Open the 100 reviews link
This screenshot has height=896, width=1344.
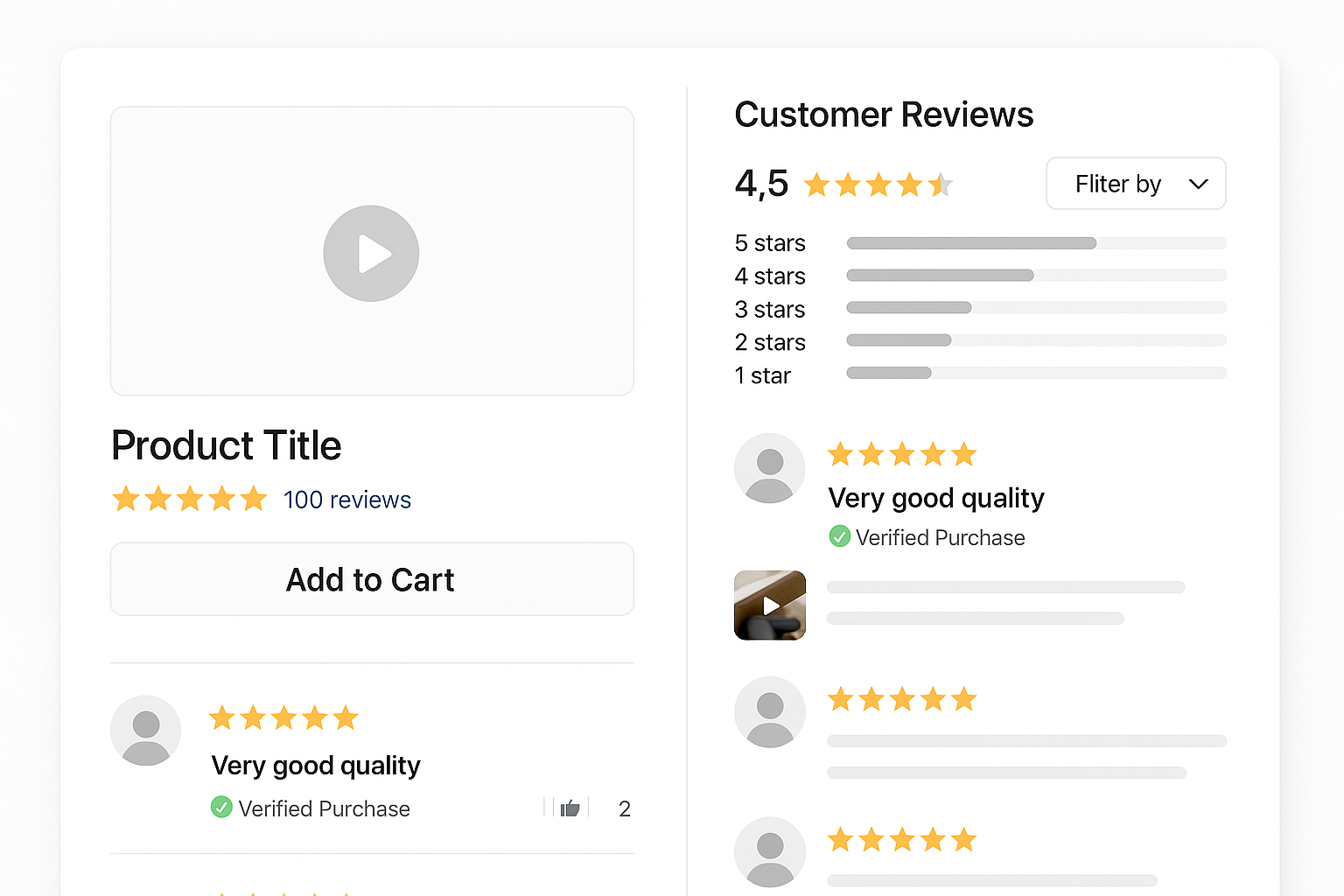pyautogui.click(x=346, y=500)
